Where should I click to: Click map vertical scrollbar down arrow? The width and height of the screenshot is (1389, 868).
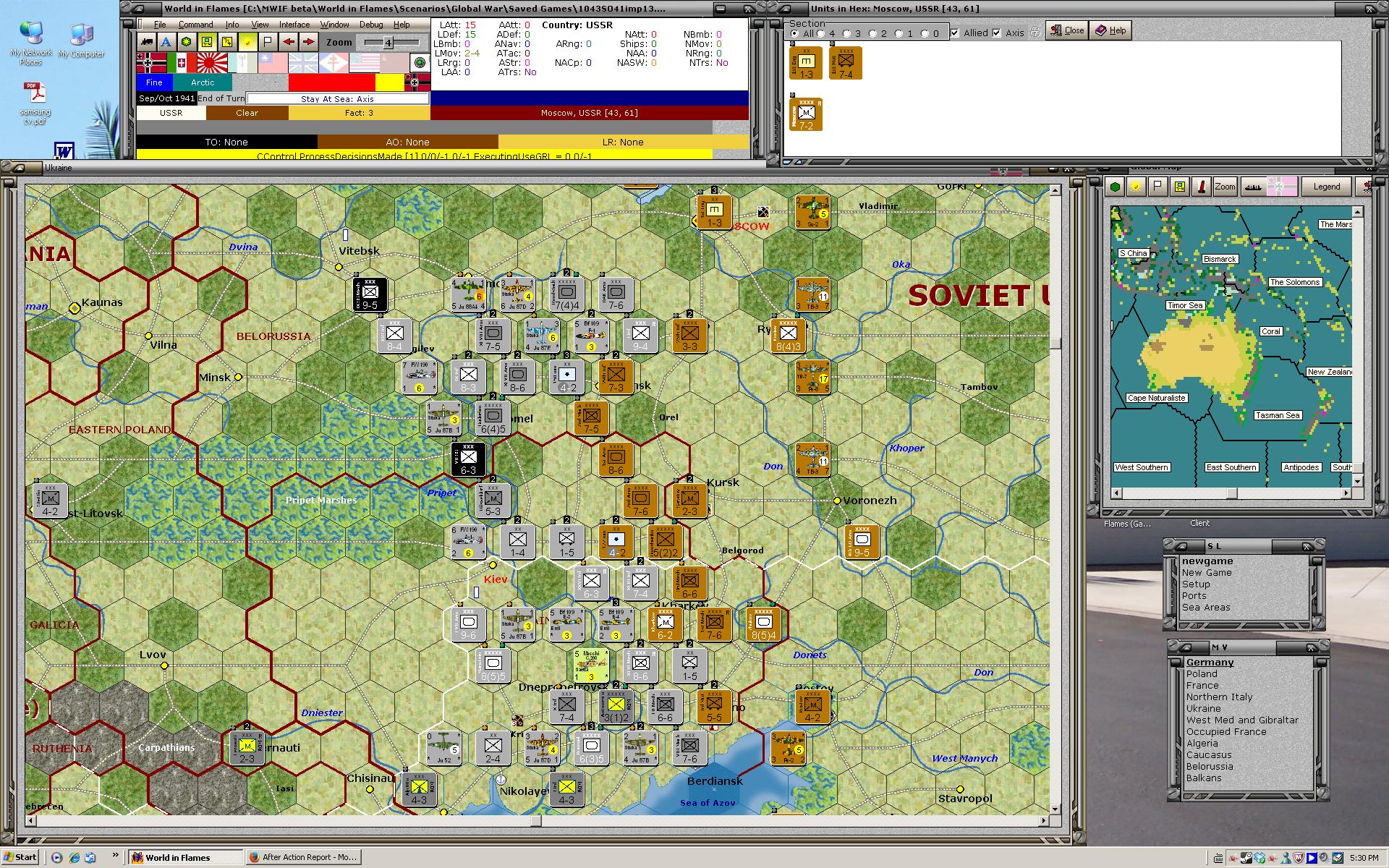pyautogui.click(x=1055, y=809)
